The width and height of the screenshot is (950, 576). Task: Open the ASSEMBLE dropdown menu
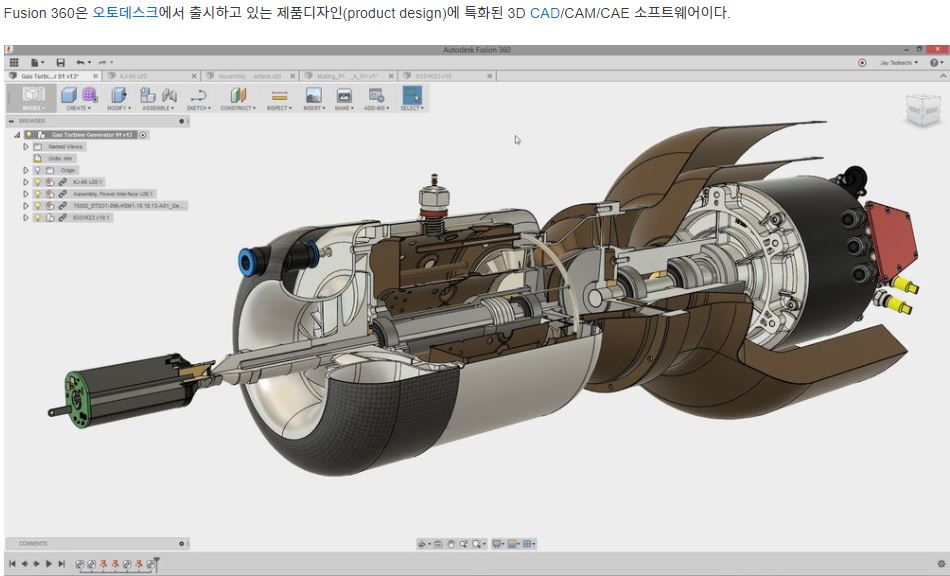[x=158, y=108]
